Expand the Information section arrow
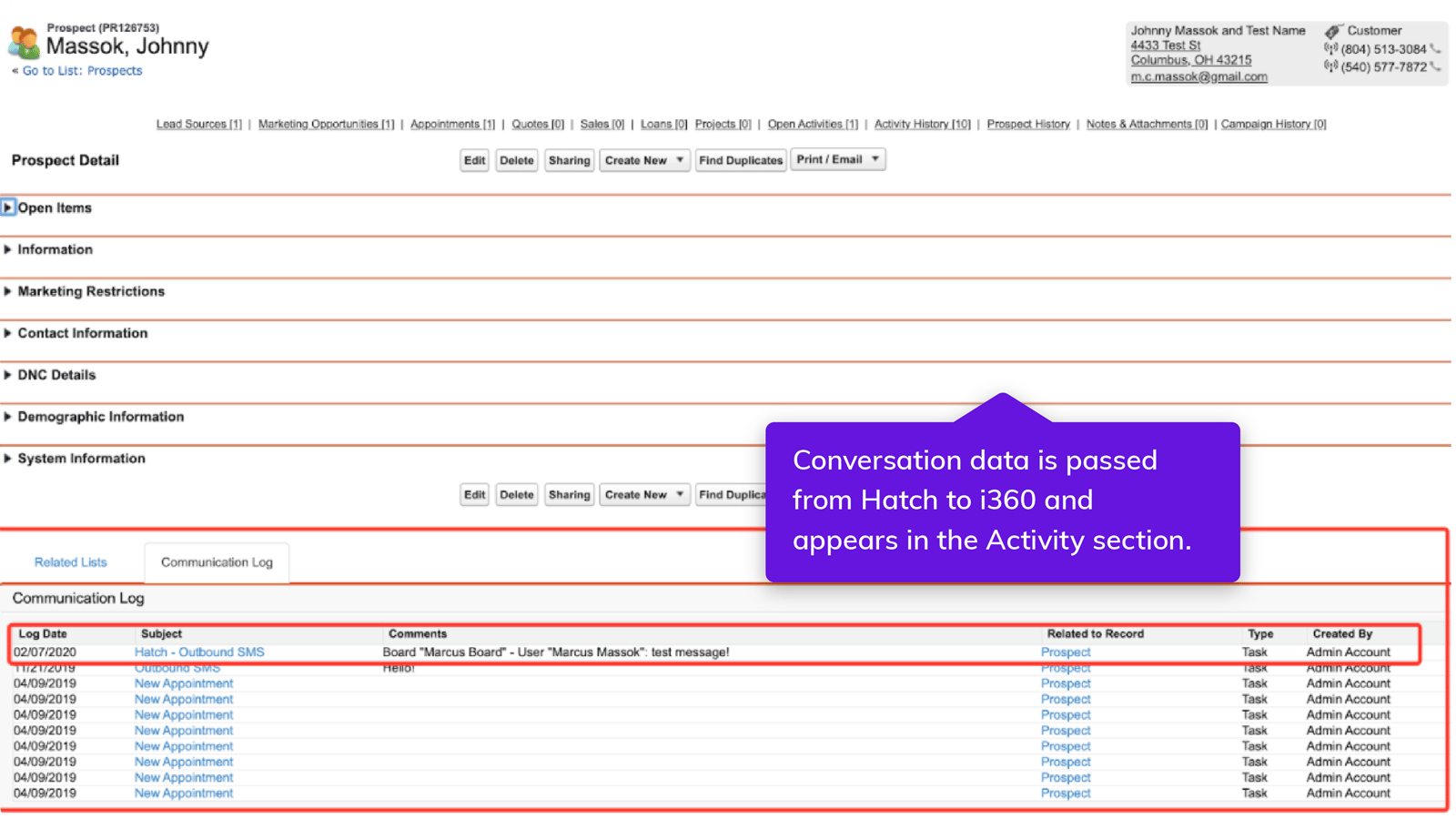Viewport: 1456px width, 829px height. [8, 249]
